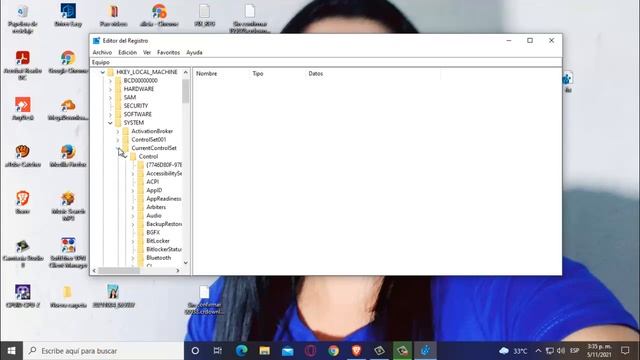This screenshot has height=360, width=640.
Task: Click the Nombre column header
Action: [x=207, y=74]
